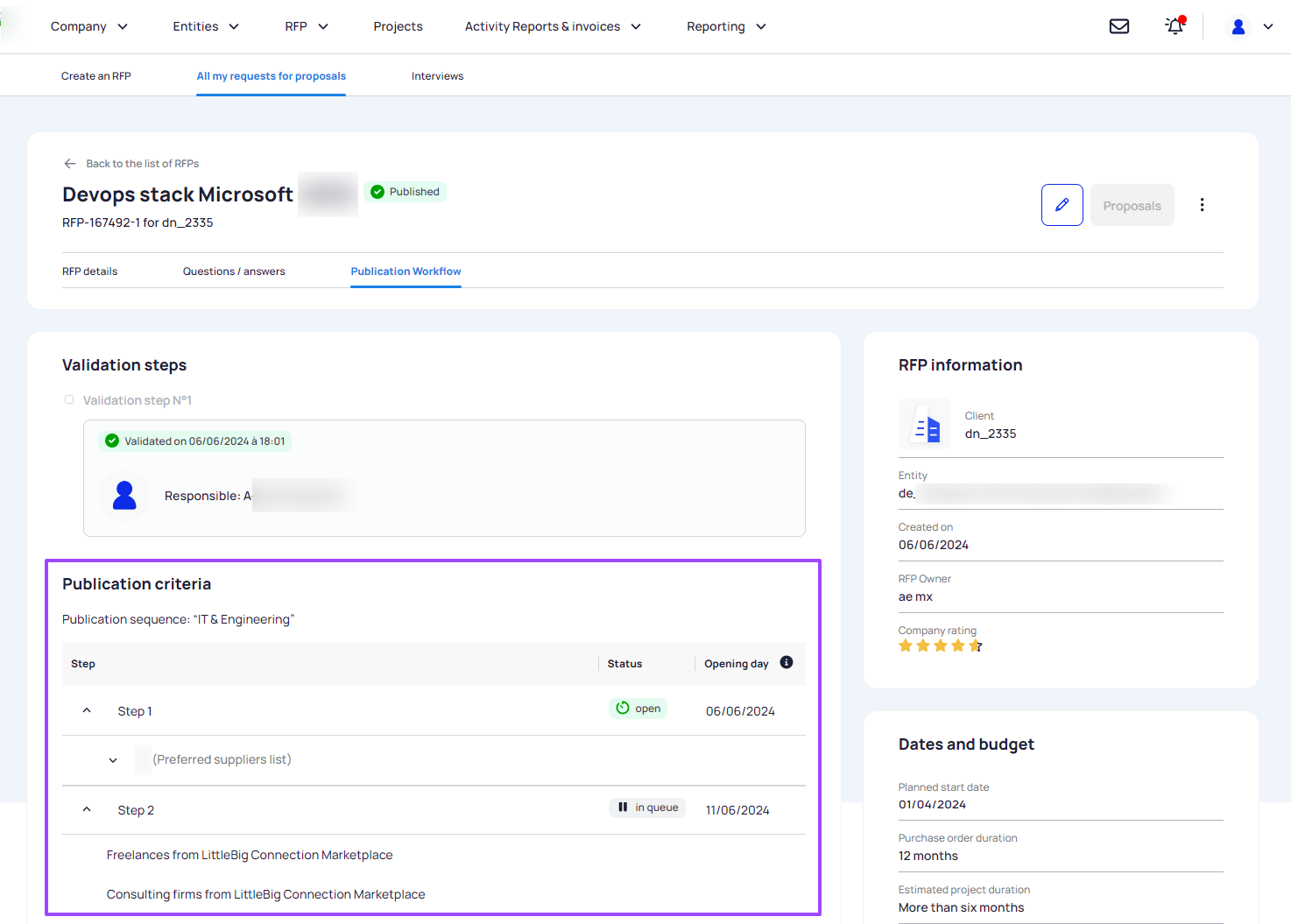Go to the Projects menu item
This screenshot has height=924, width=1291.
398,27
